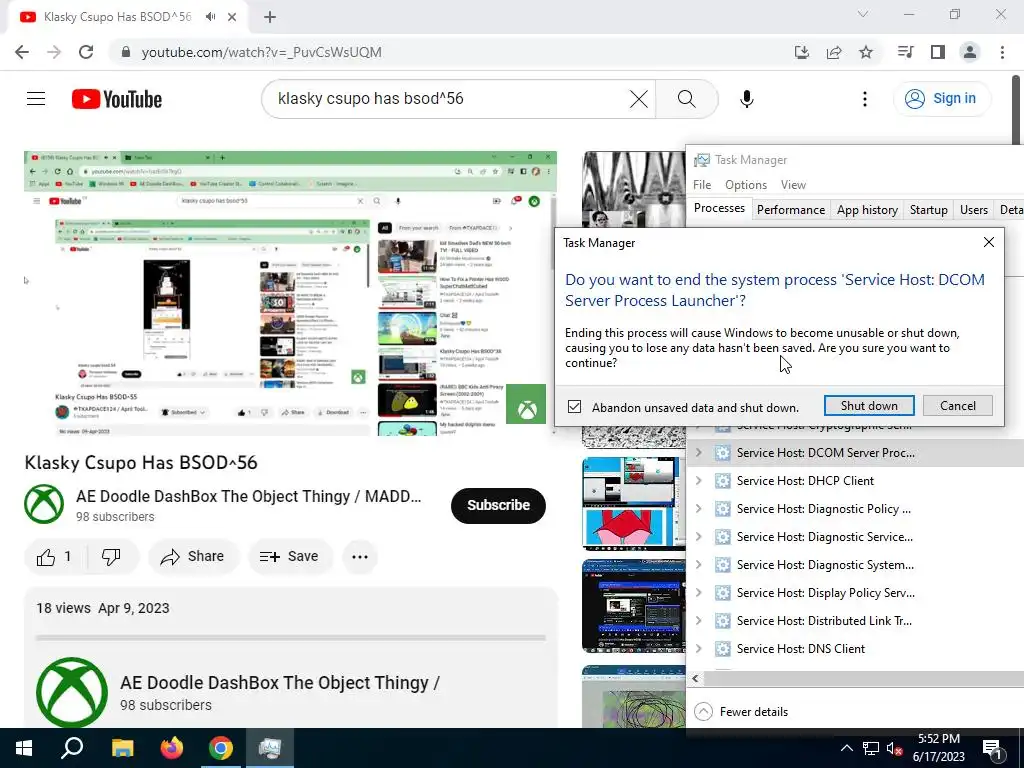
Task: Open Task Manager View menu
Action: tap(793, 185)
